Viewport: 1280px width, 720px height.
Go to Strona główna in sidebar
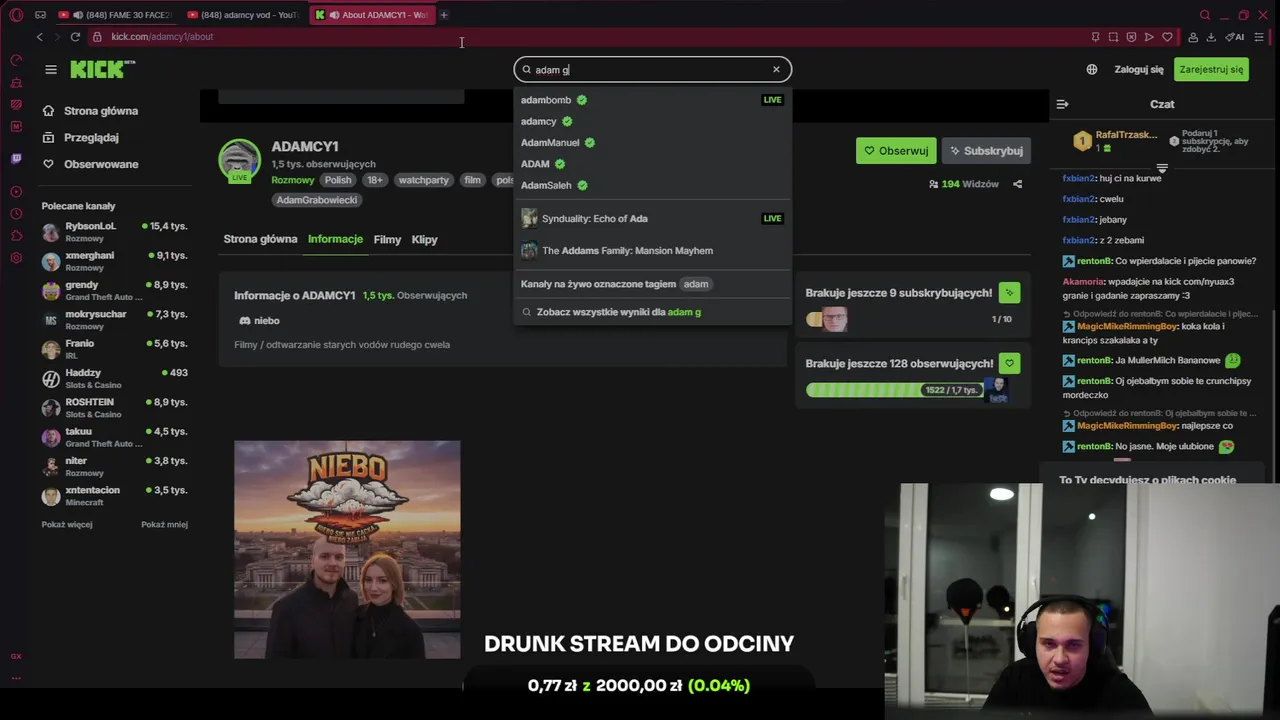(101, 111)
